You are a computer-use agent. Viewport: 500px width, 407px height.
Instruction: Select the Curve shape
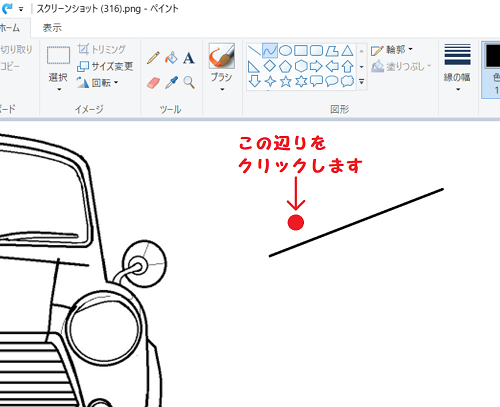[x=270, y=50]
